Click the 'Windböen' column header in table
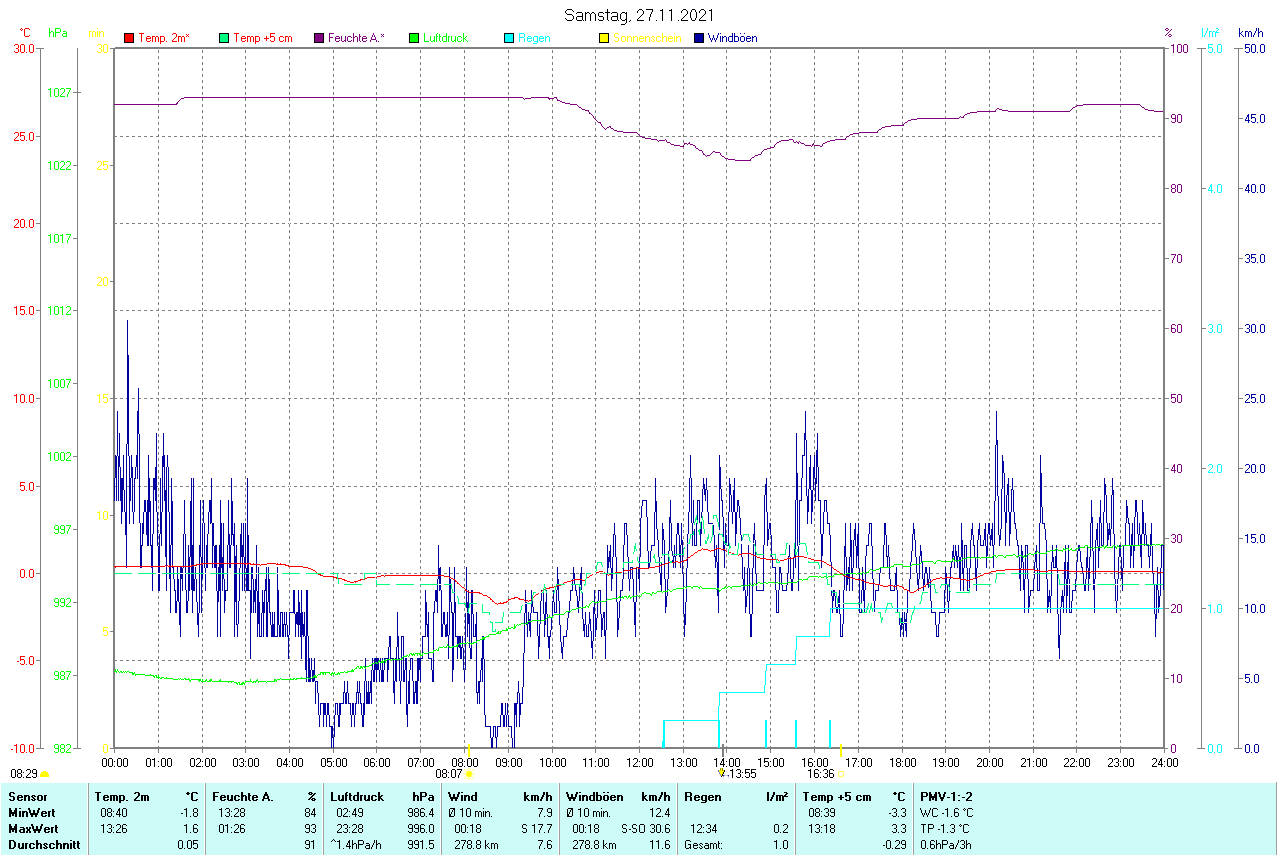Viewport: 1277px width, 855px height. coord(594,797)
